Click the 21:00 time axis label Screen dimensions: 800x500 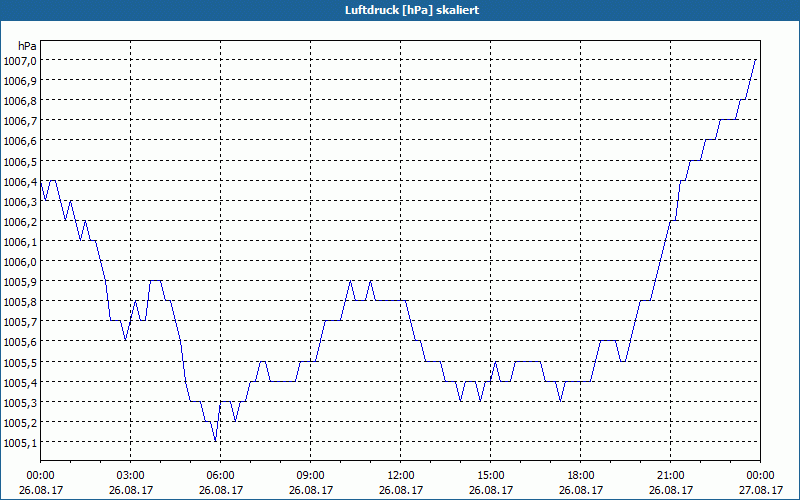click(x=670, y=476)
